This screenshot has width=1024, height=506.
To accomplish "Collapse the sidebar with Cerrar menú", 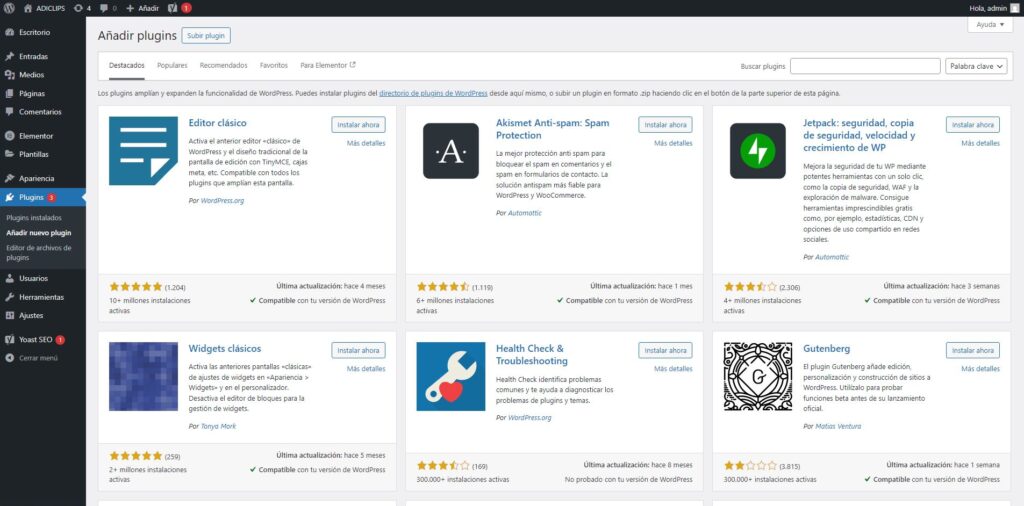I will [x=31, y=358].
